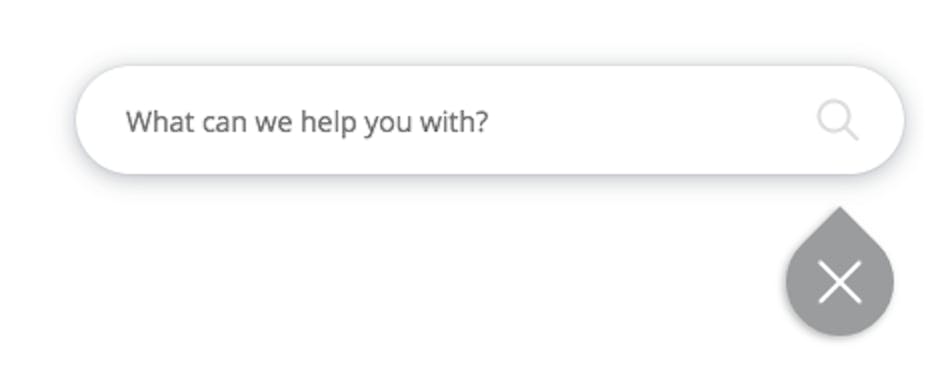Screen dimensions: 940x370
Task: Close the help widget with the X
Action: 839,281
